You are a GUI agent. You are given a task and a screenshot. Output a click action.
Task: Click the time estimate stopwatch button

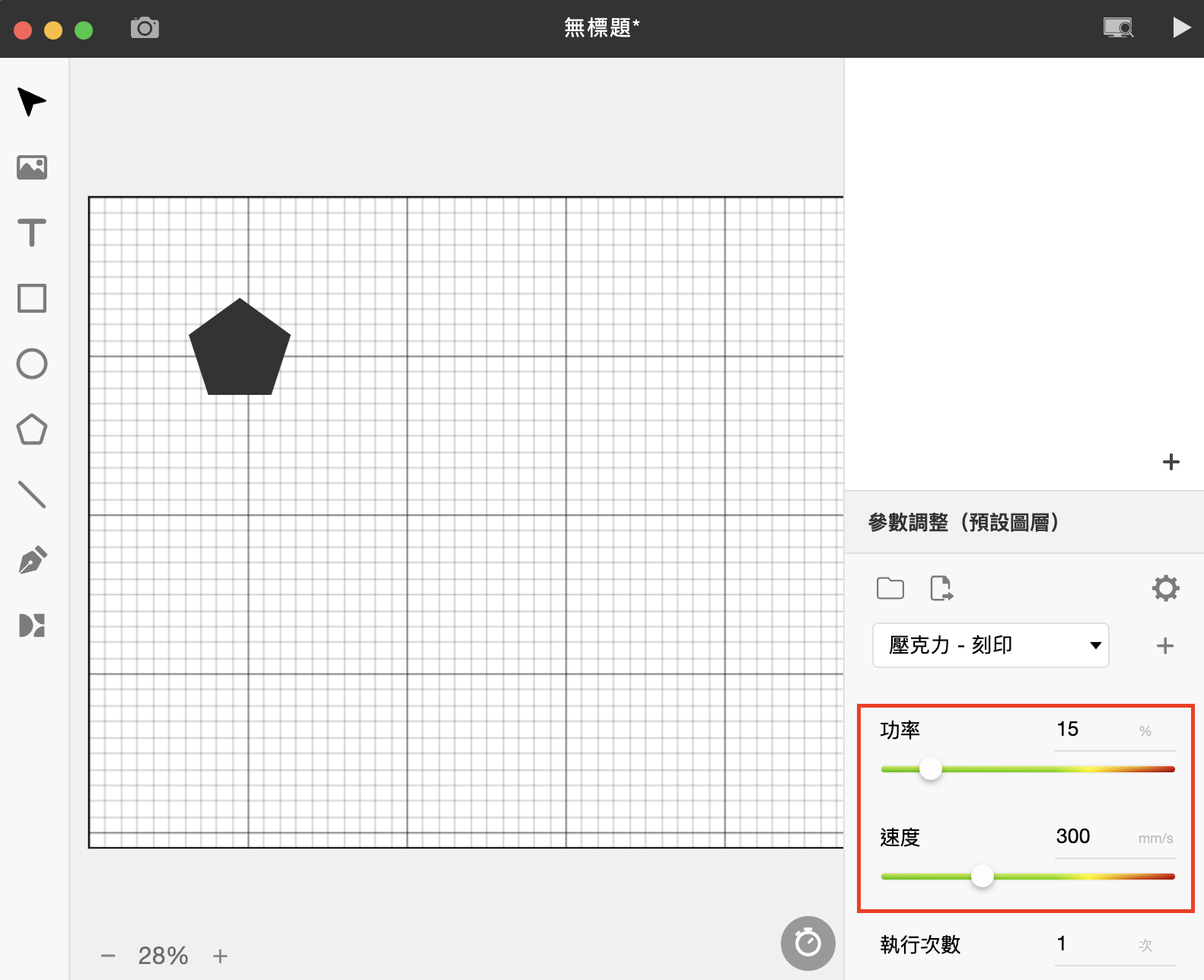808,943
